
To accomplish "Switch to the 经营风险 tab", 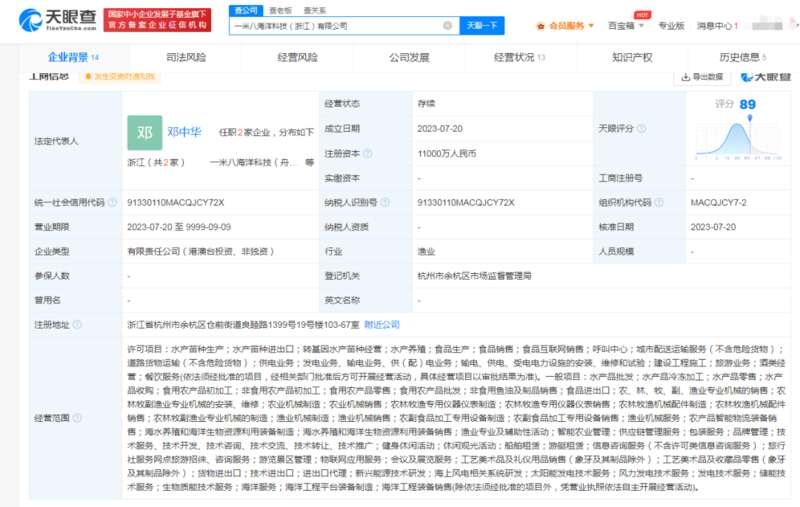I will point(297,57).
